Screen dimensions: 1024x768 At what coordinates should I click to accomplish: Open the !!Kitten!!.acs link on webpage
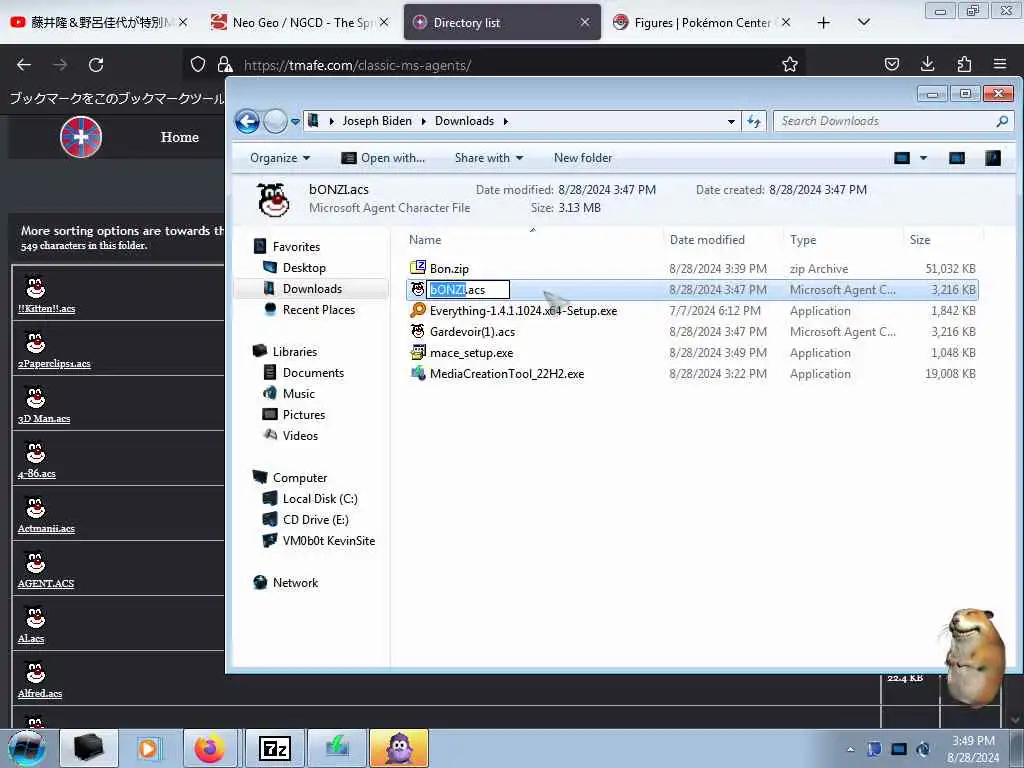tap(46, 308)
